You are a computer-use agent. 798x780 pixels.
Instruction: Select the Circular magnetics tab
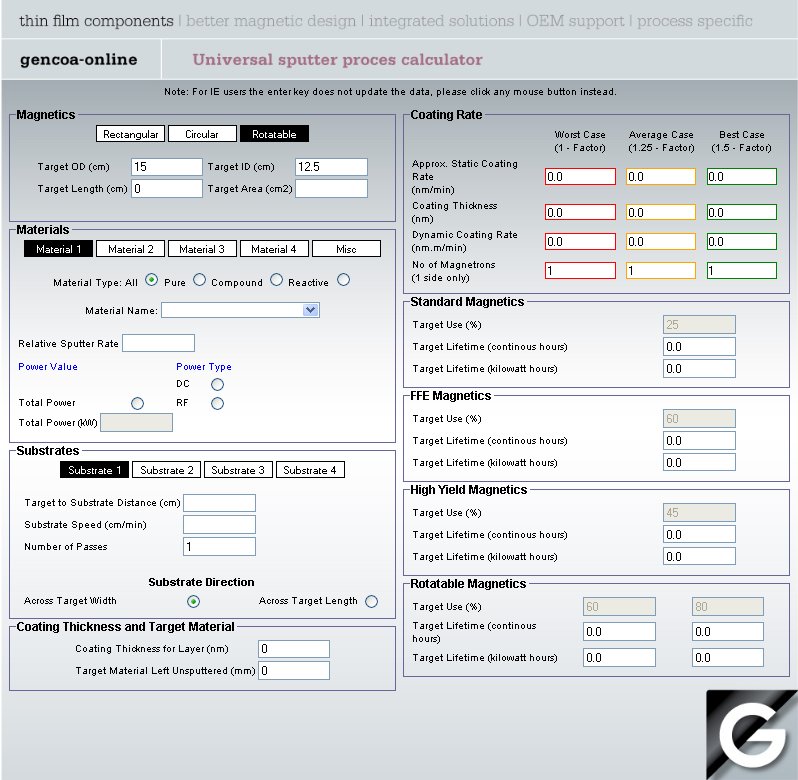tap(202, 134)
